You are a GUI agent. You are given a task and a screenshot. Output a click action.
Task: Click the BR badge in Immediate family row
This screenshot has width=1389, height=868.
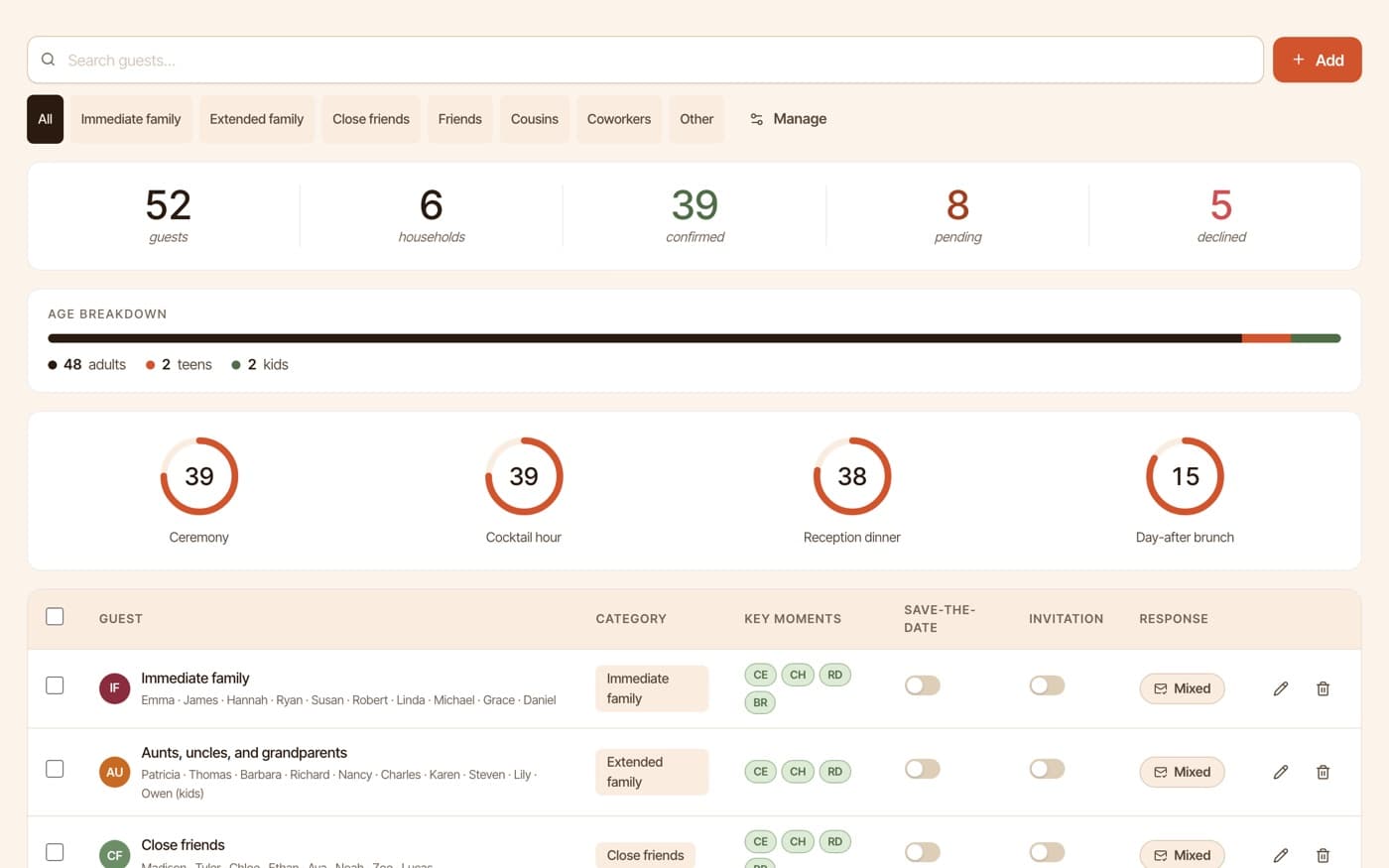click(x=760, y=702)
